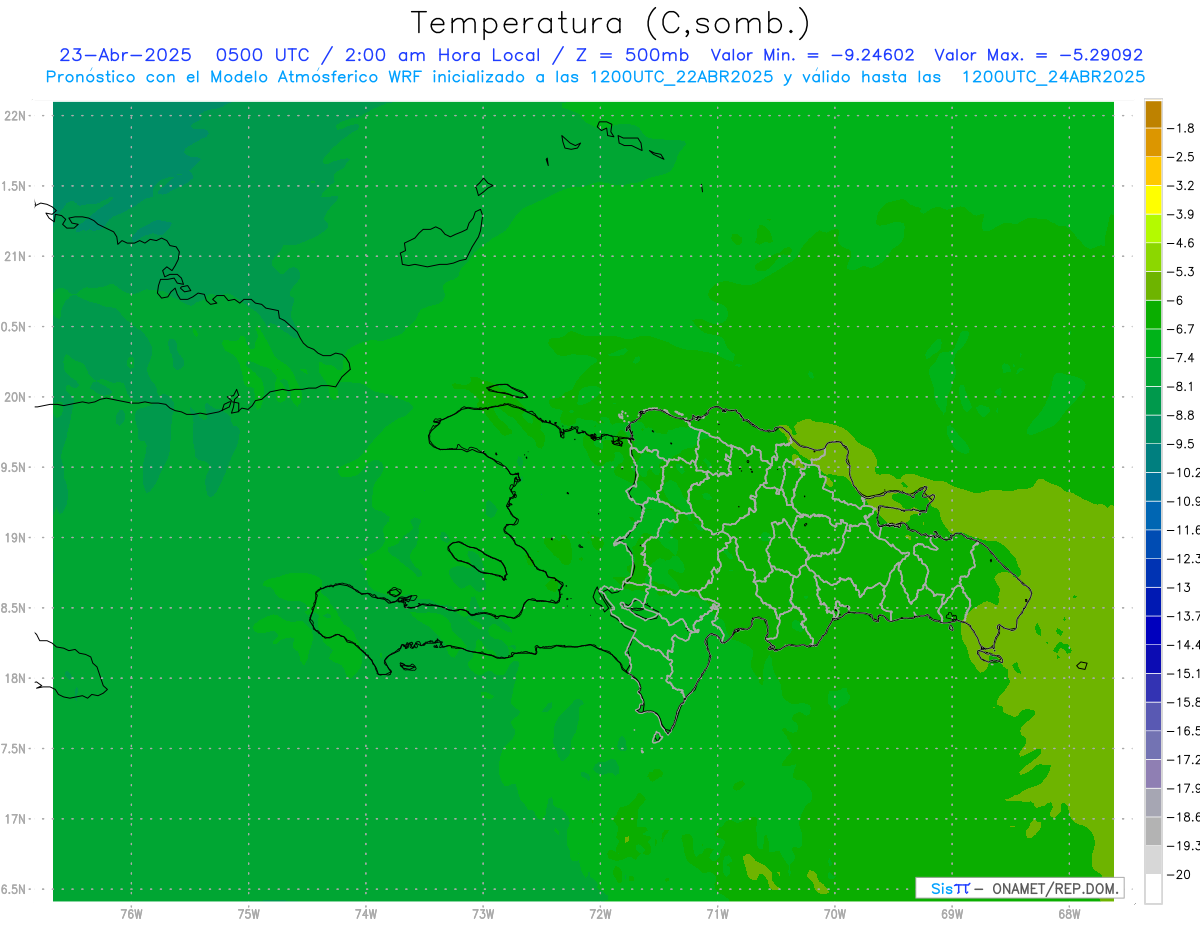Click the '19N' latitude axis label
Viewport: 1200px width, 927px height.
click(x=15, y=537)
